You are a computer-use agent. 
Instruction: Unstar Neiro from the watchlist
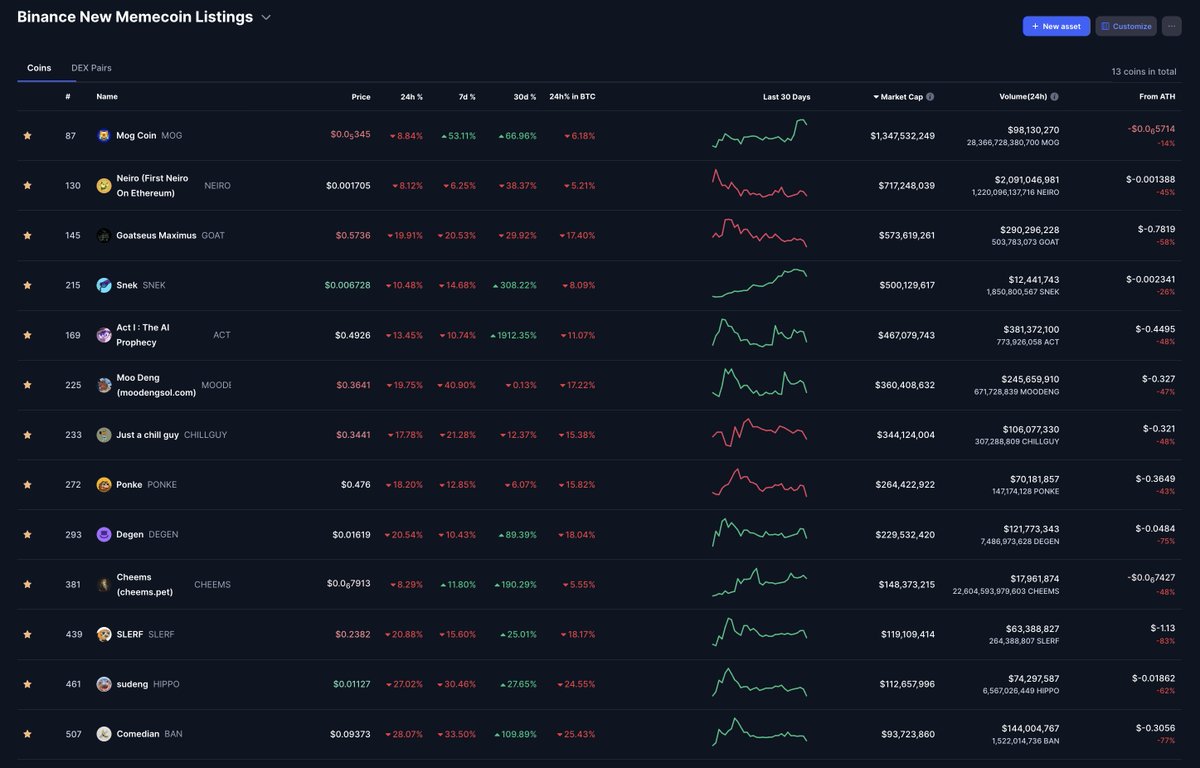(27, 185)
